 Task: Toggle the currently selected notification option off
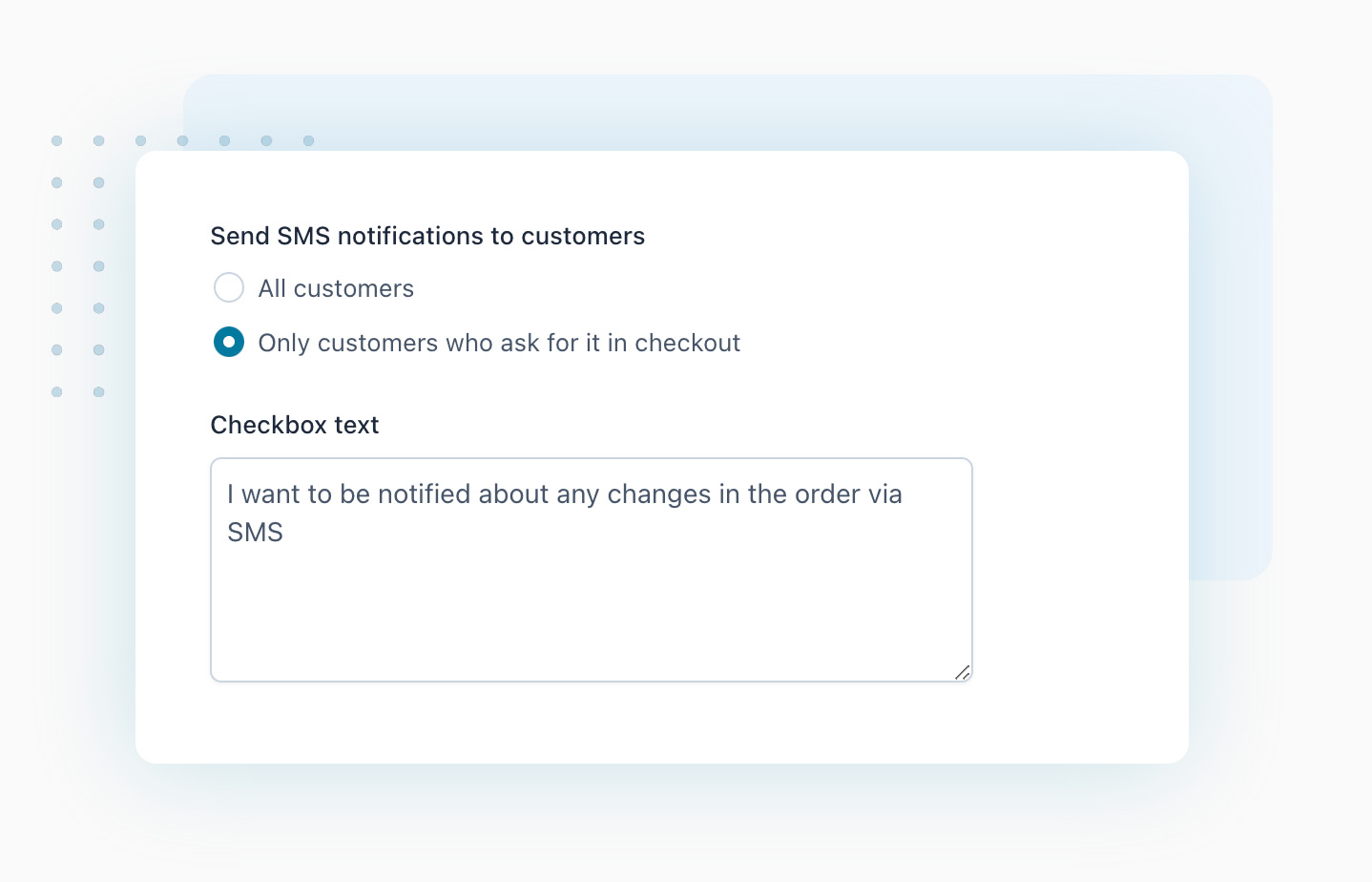click(229, 342)
